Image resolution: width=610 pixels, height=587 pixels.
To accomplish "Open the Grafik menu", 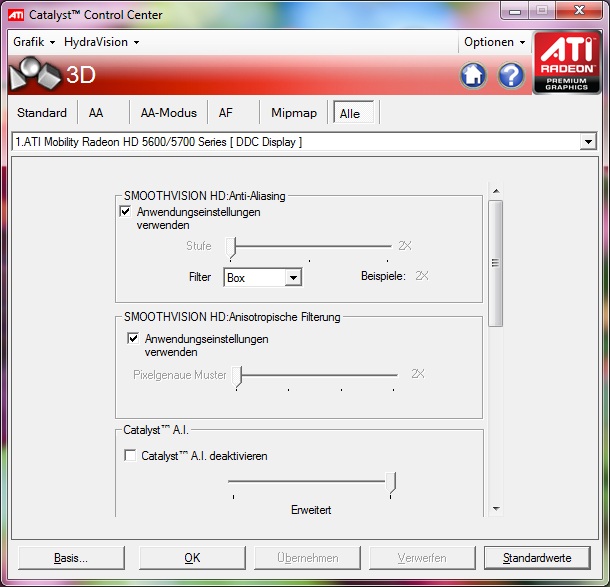I will (34, 42).
